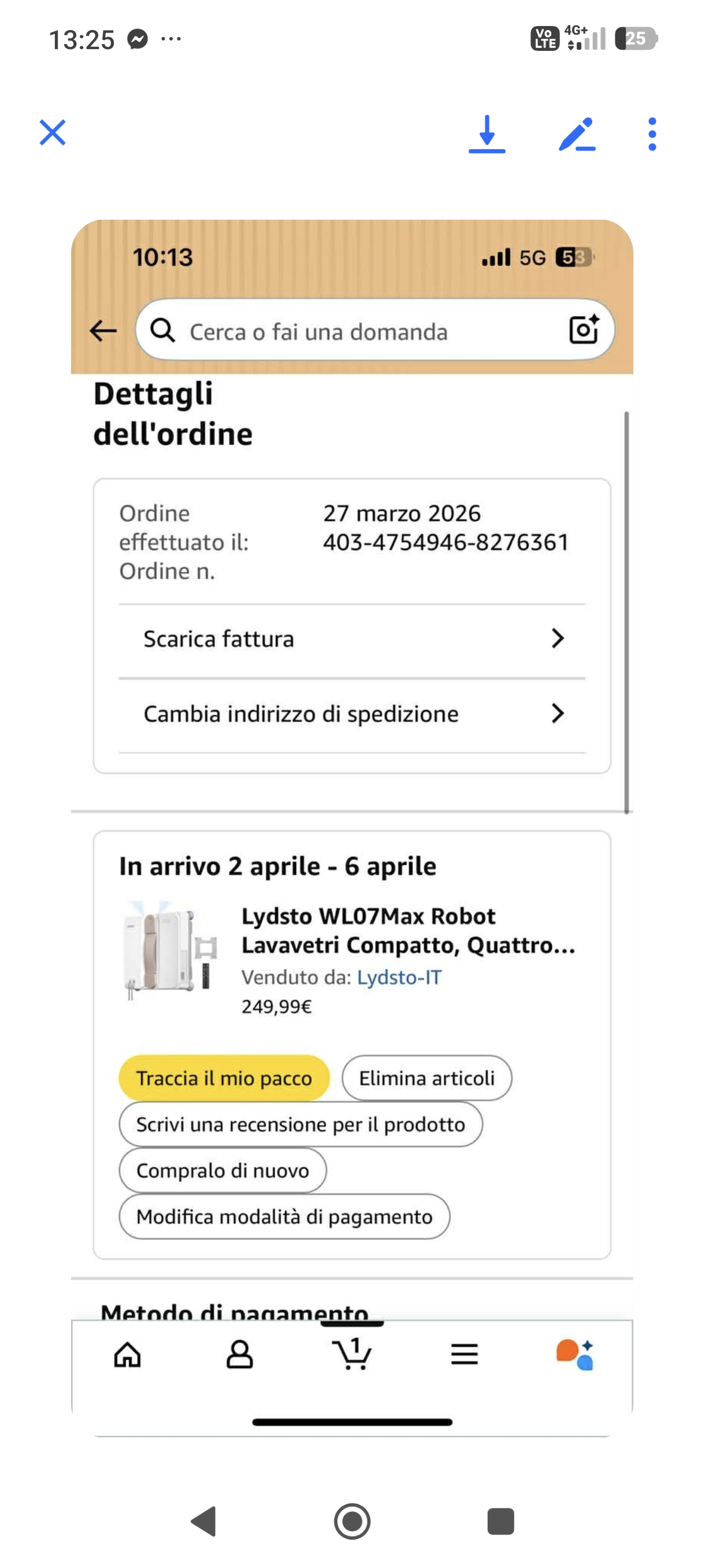Expand the Scarica fattura row chevron
The width and height of the screenshot is (705, 1568).
[557, 638]
